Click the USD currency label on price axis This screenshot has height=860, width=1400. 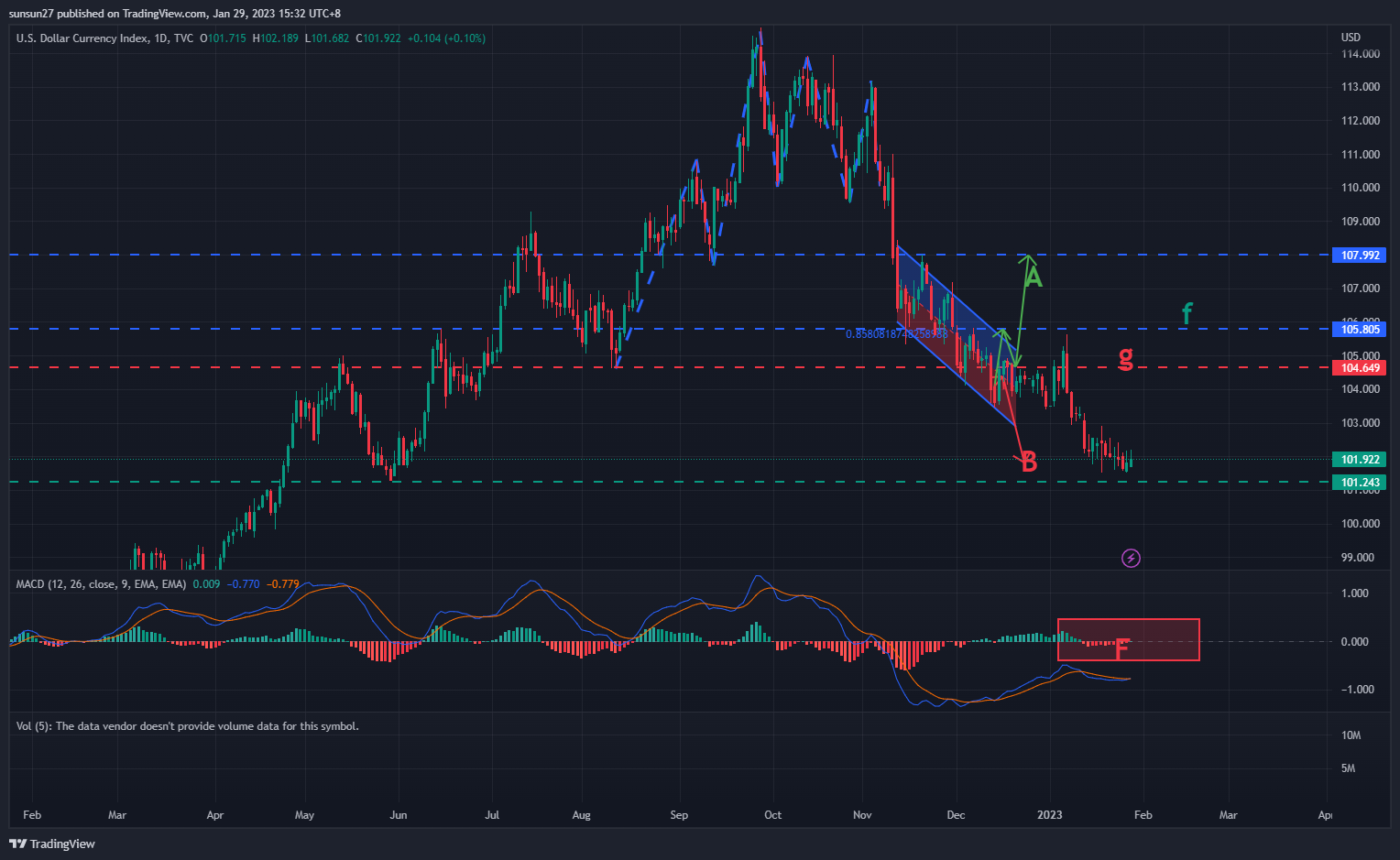[1351, 38]
